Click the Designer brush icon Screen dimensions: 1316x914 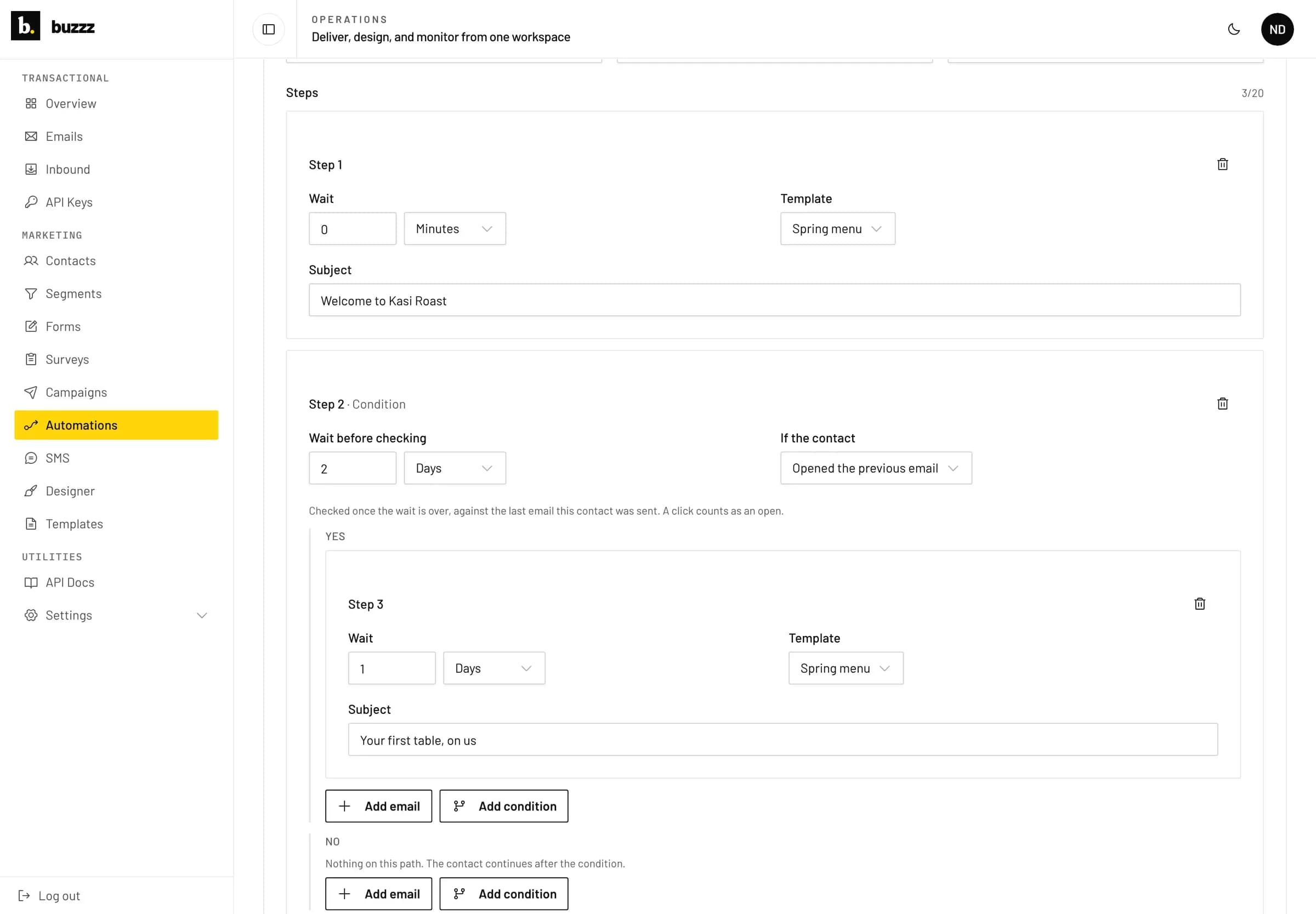[31, 491]
